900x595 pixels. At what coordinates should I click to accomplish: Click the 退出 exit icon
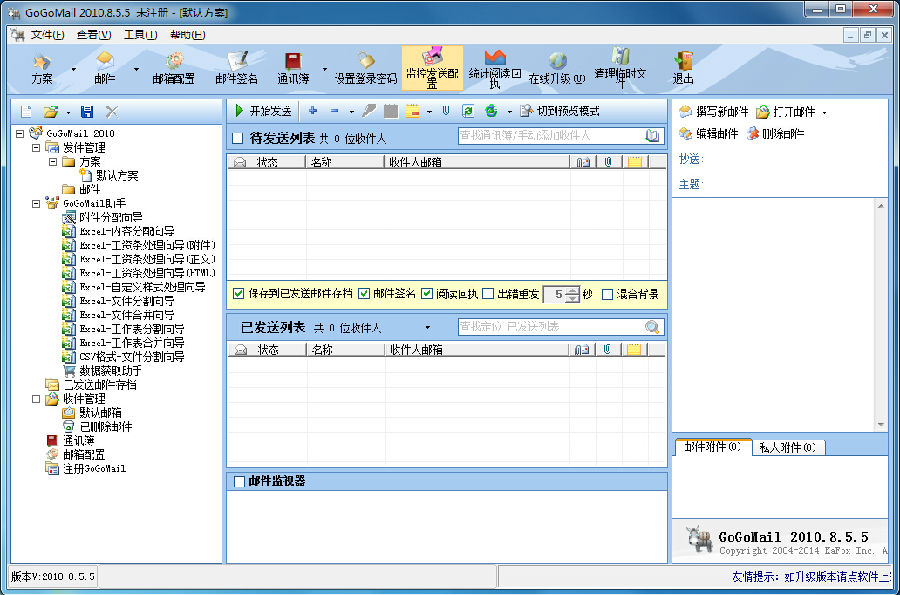tap(683, 67)
